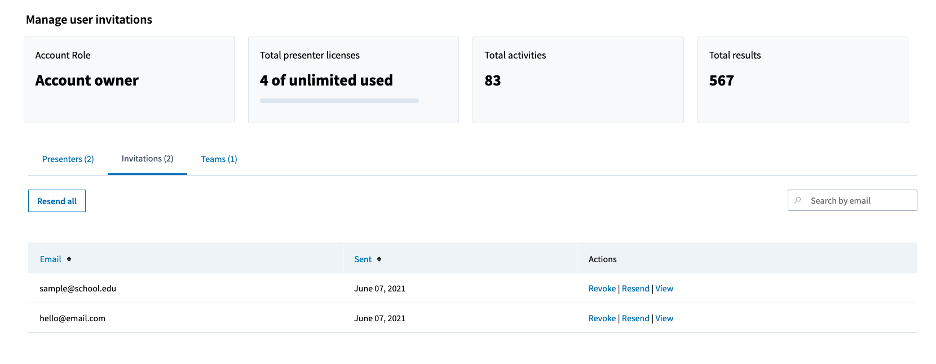Click the sent date for hello@email.com
The height and width of the screenshot is (364, 936).
pyautogui.click(x=380, y=318)
